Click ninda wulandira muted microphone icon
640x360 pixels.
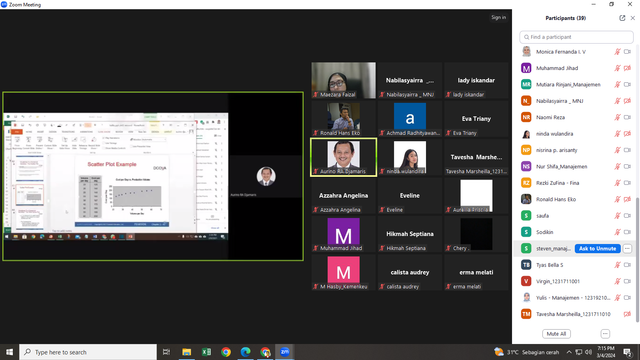coord(618,134)
